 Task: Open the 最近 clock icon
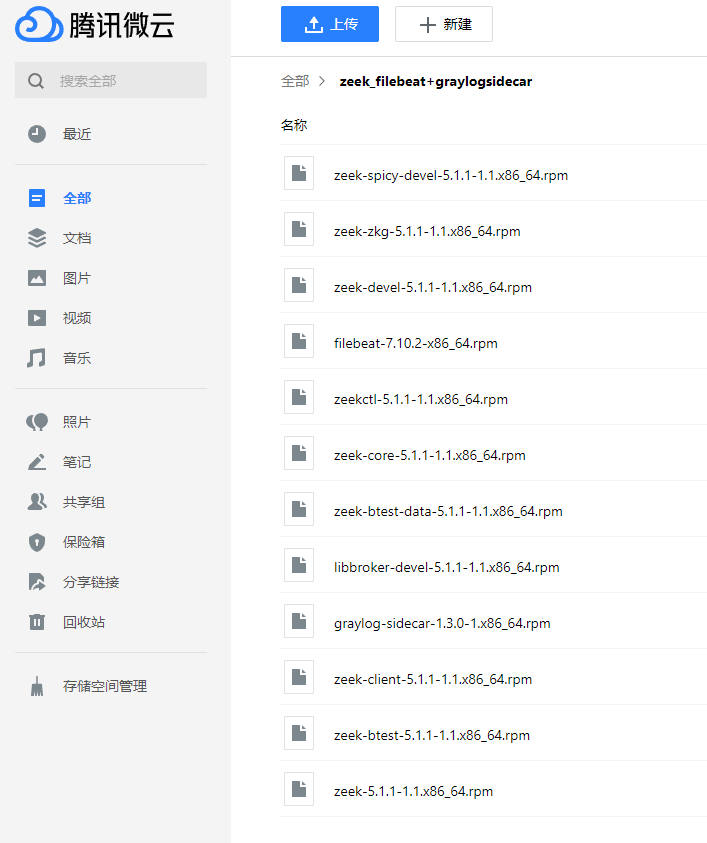[x=37, y=134]
